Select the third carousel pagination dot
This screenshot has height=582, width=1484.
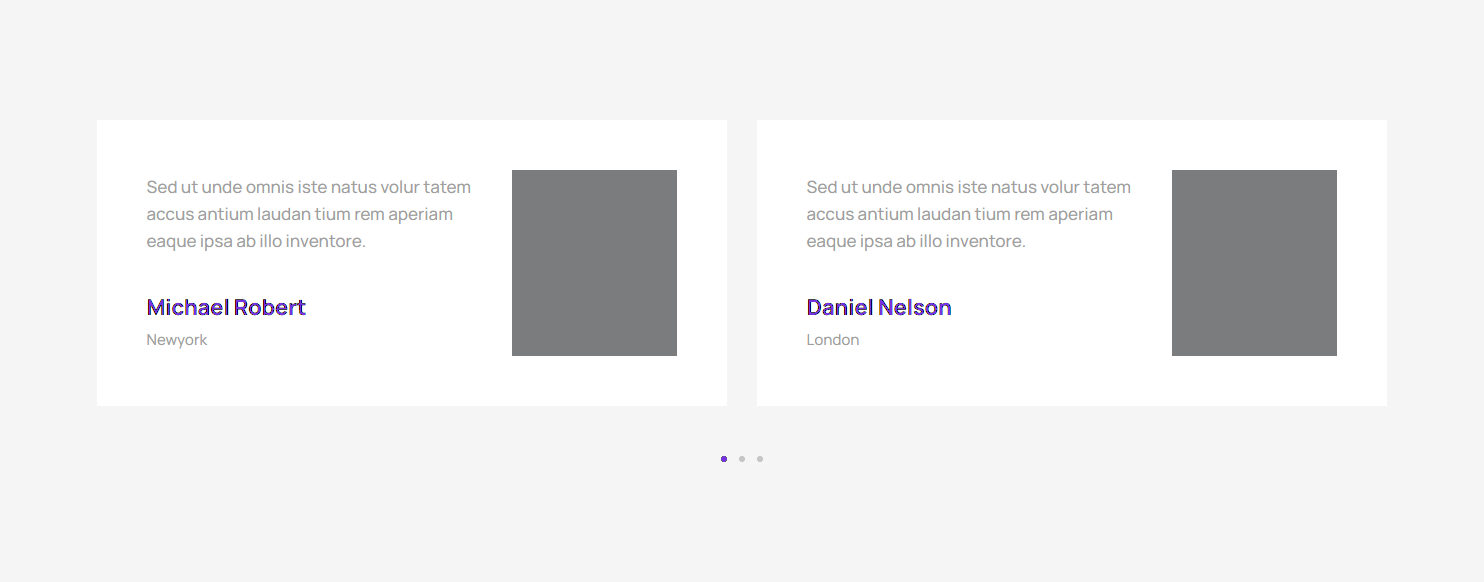(x=760, y=459)
